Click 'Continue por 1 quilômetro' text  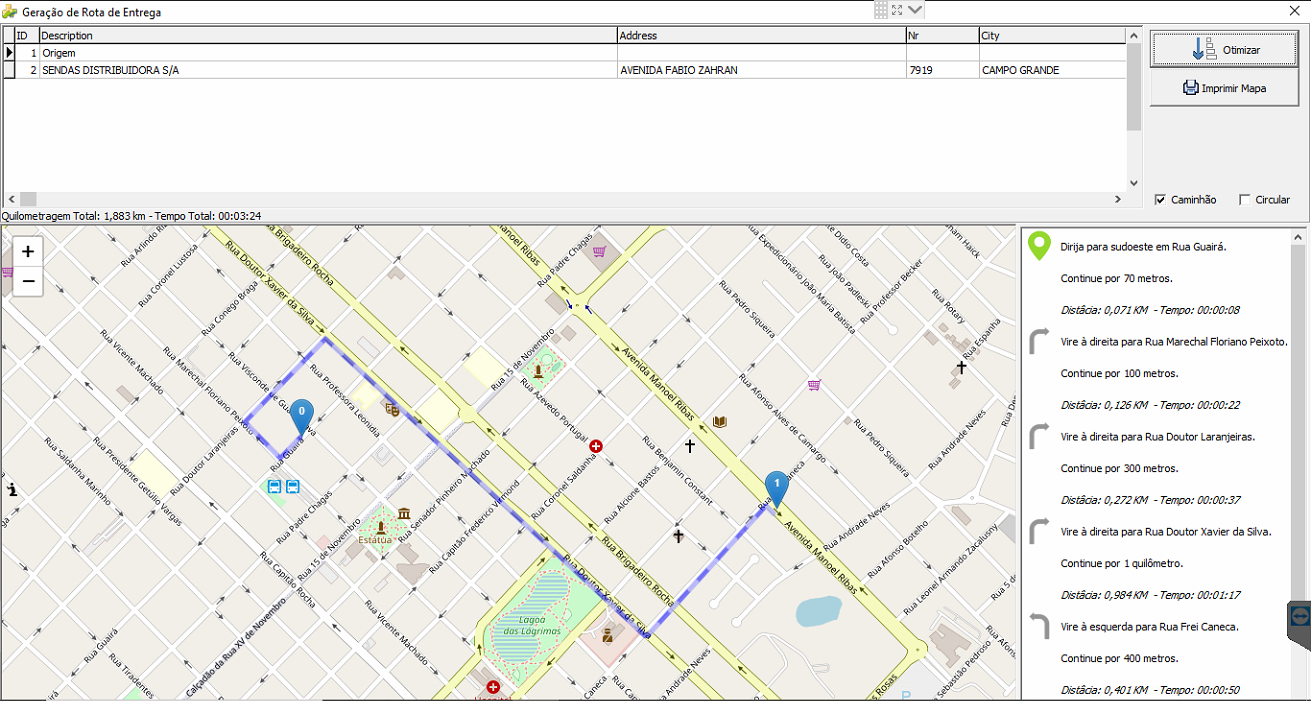(x=1123, y=563)
